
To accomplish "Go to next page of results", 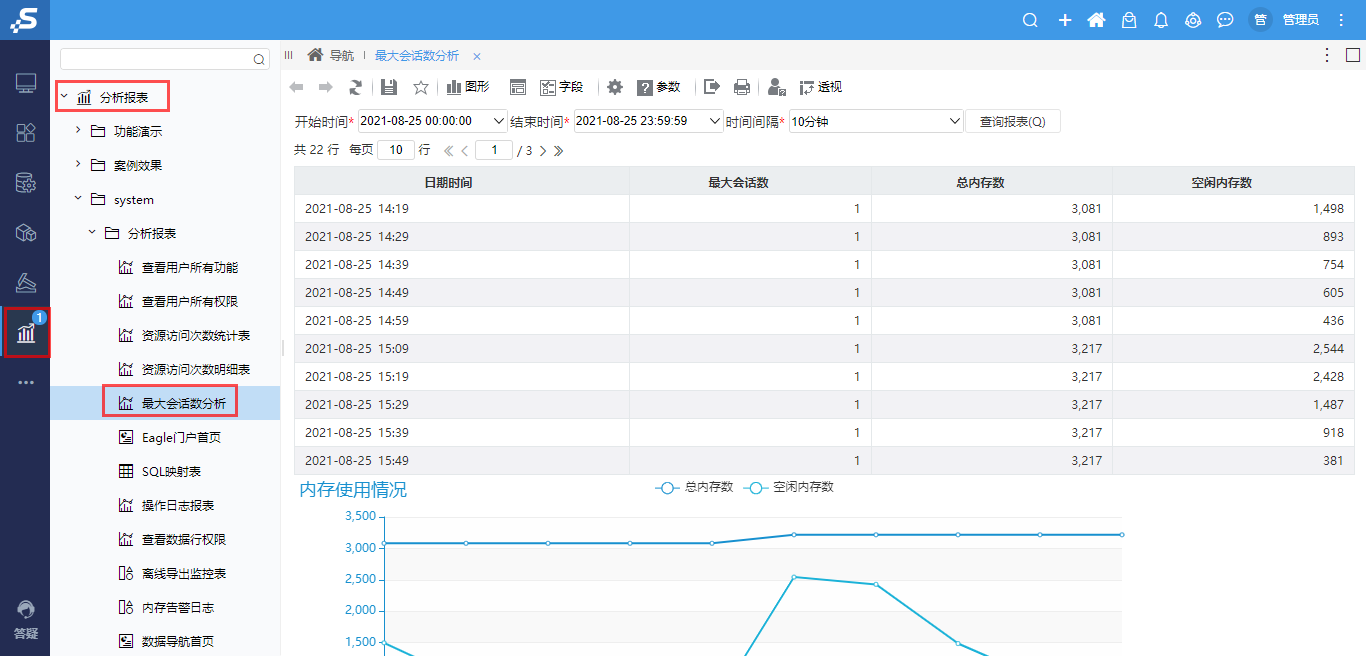I will point(543,151).
